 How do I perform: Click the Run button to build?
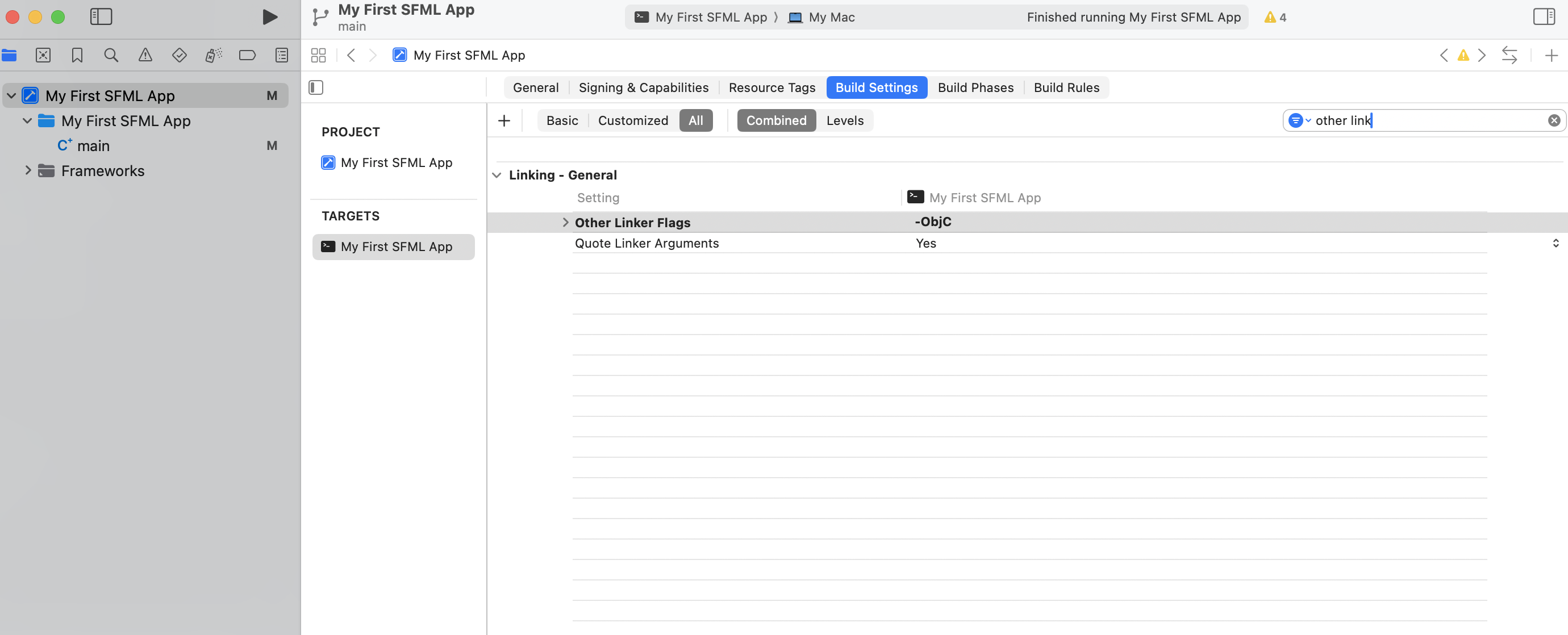[x=270, y=17]
